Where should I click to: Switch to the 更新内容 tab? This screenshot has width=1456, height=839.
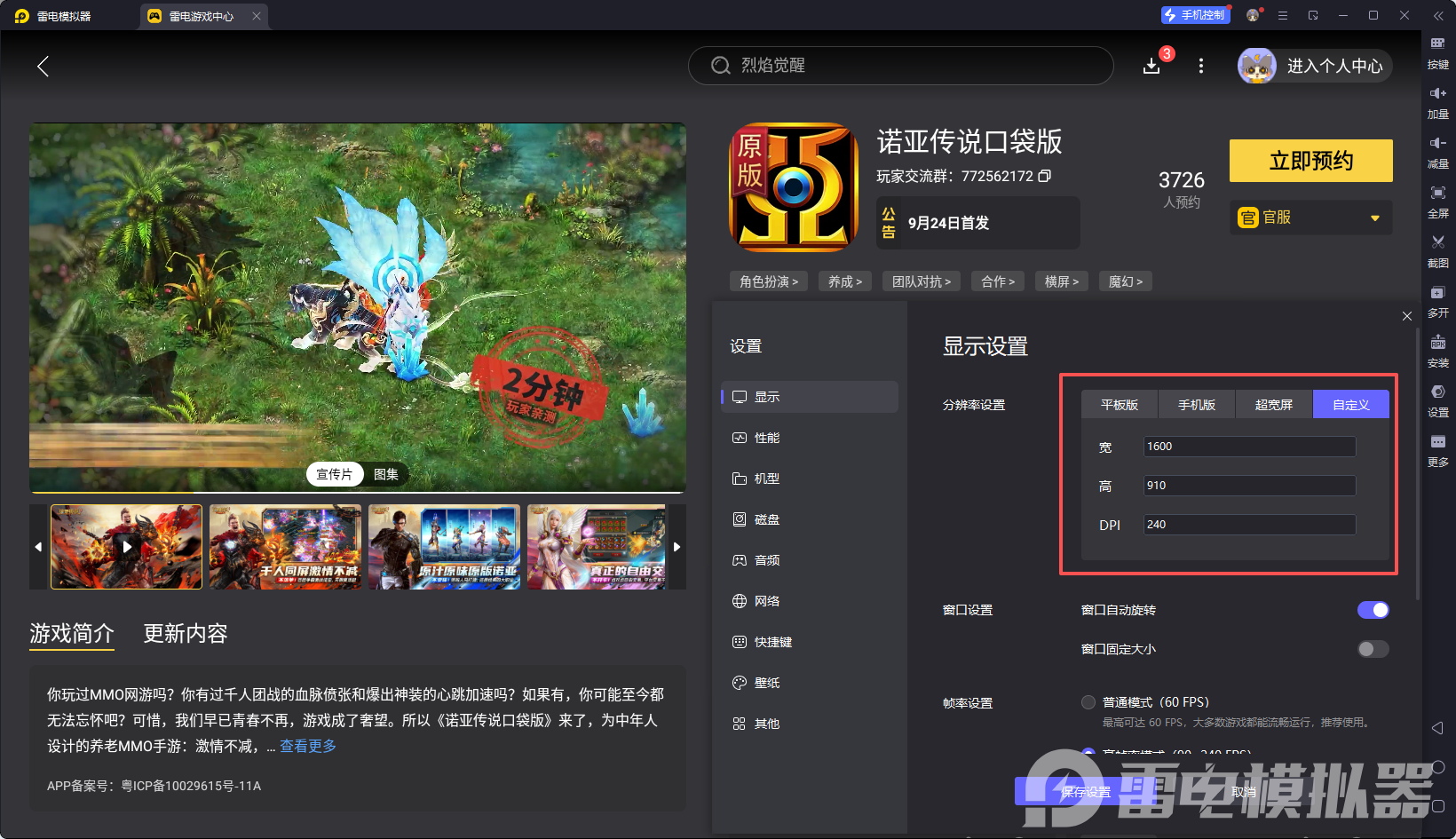(186, 633)
